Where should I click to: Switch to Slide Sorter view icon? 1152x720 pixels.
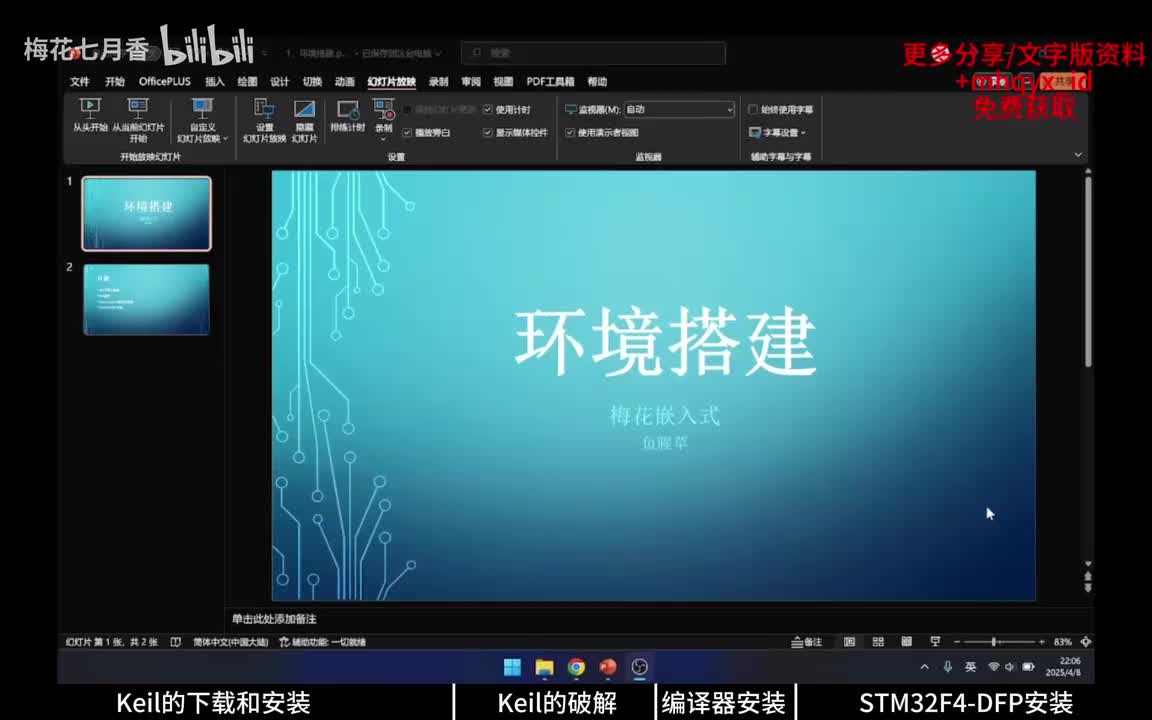coord(878,641)
